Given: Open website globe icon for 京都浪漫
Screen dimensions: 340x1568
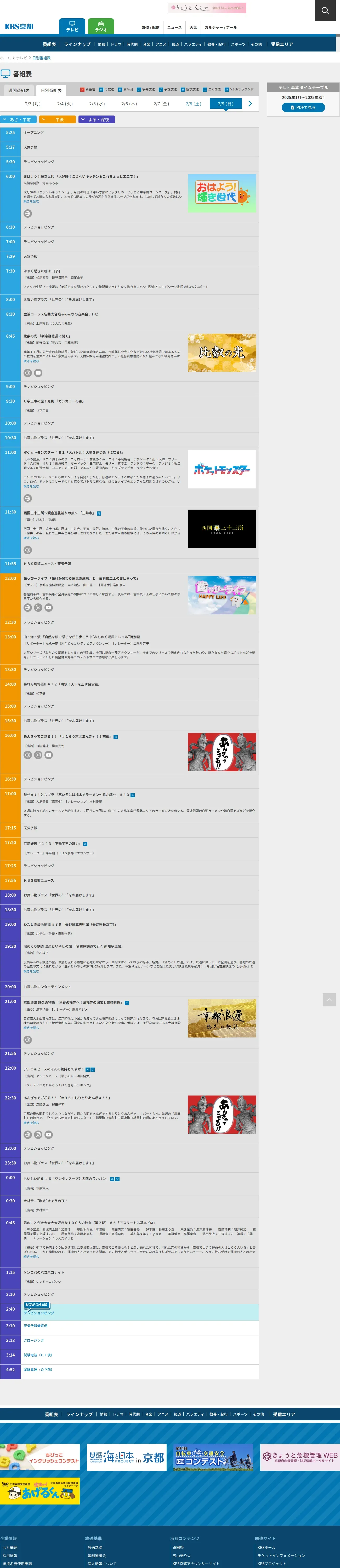Looking at the screenshot, I should pyautogui.click(x=27, y=1040).
